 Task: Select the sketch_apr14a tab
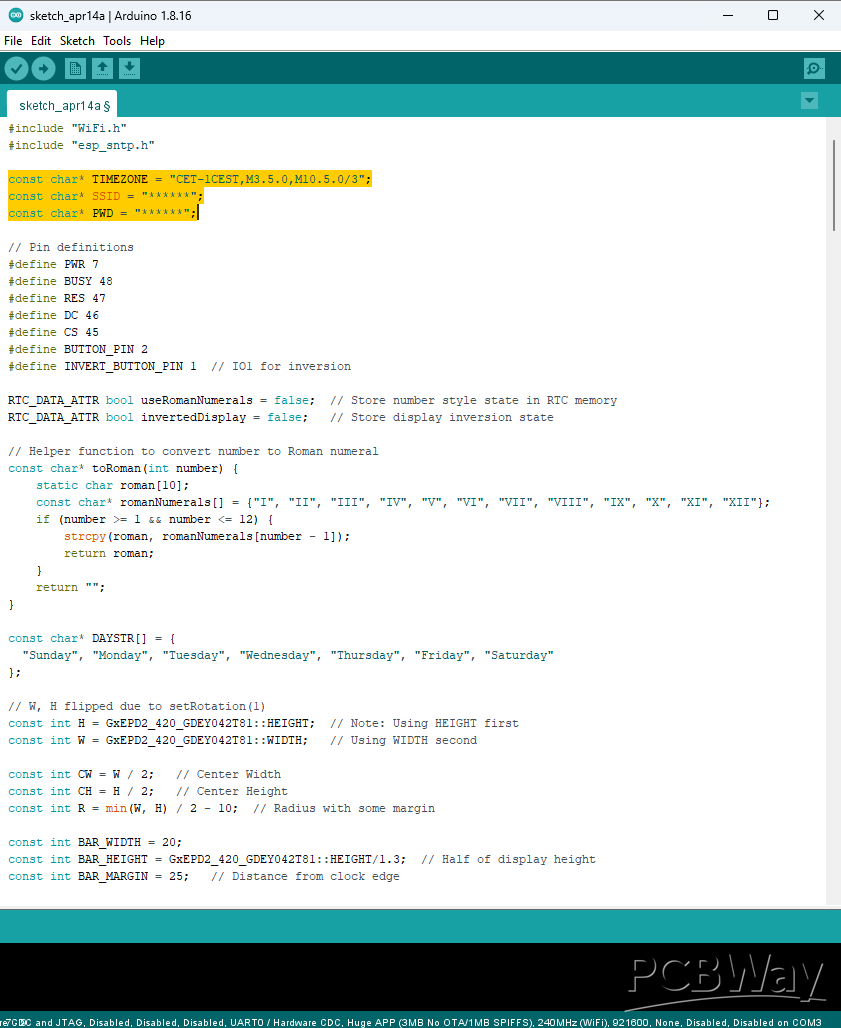(62, 105)
